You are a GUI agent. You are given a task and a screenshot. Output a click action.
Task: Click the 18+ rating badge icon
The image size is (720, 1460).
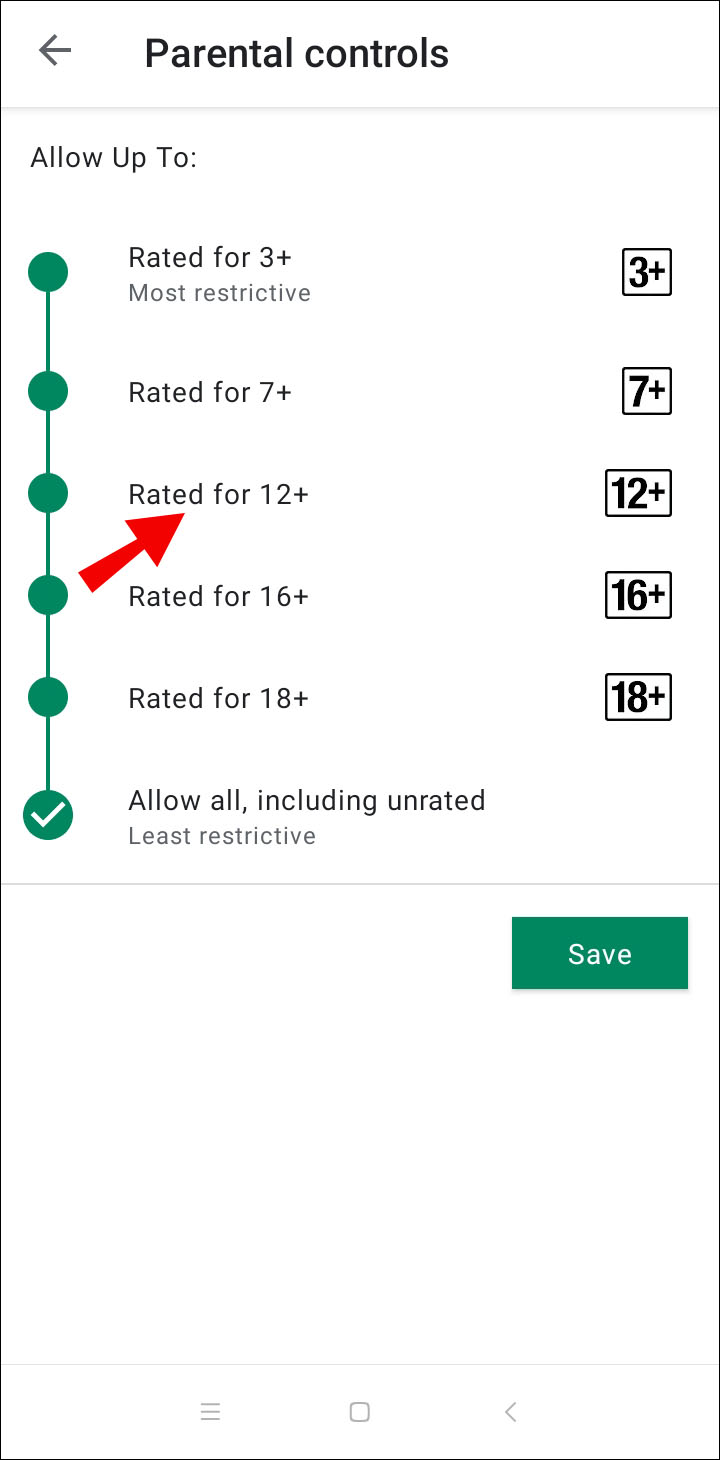click(x=638, y=697)
